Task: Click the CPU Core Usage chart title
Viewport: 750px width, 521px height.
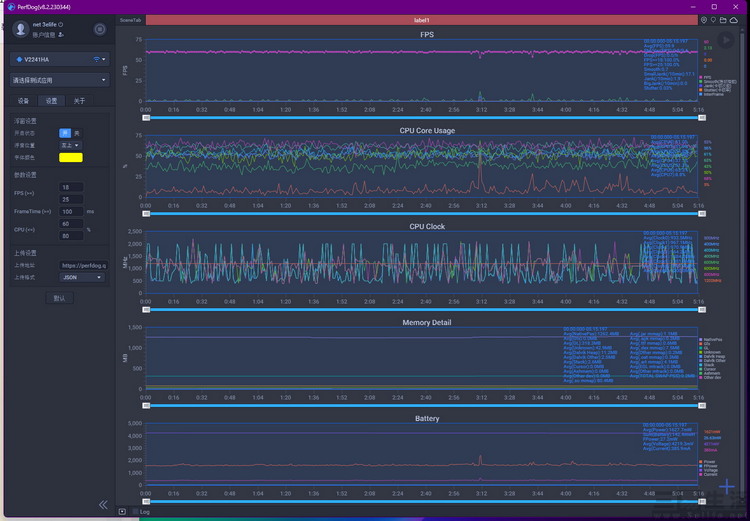Action: 427,131
